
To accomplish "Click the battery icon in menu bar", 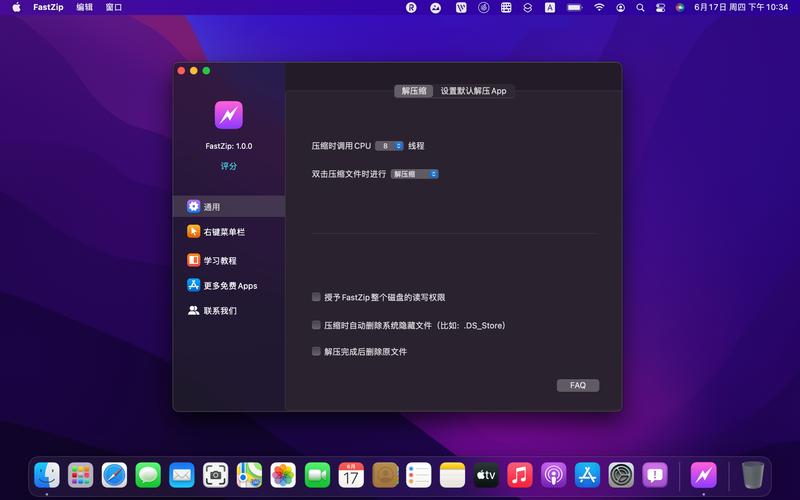I will point(574,8).
